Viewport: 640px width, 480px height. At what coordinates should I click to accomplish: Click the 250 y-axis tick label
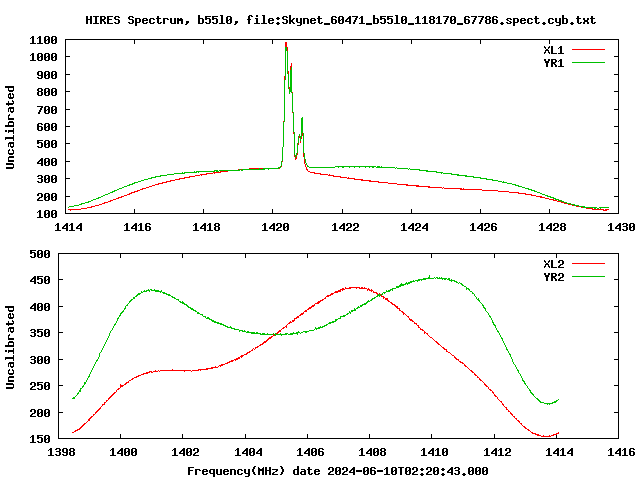click(x=40, y=386)
